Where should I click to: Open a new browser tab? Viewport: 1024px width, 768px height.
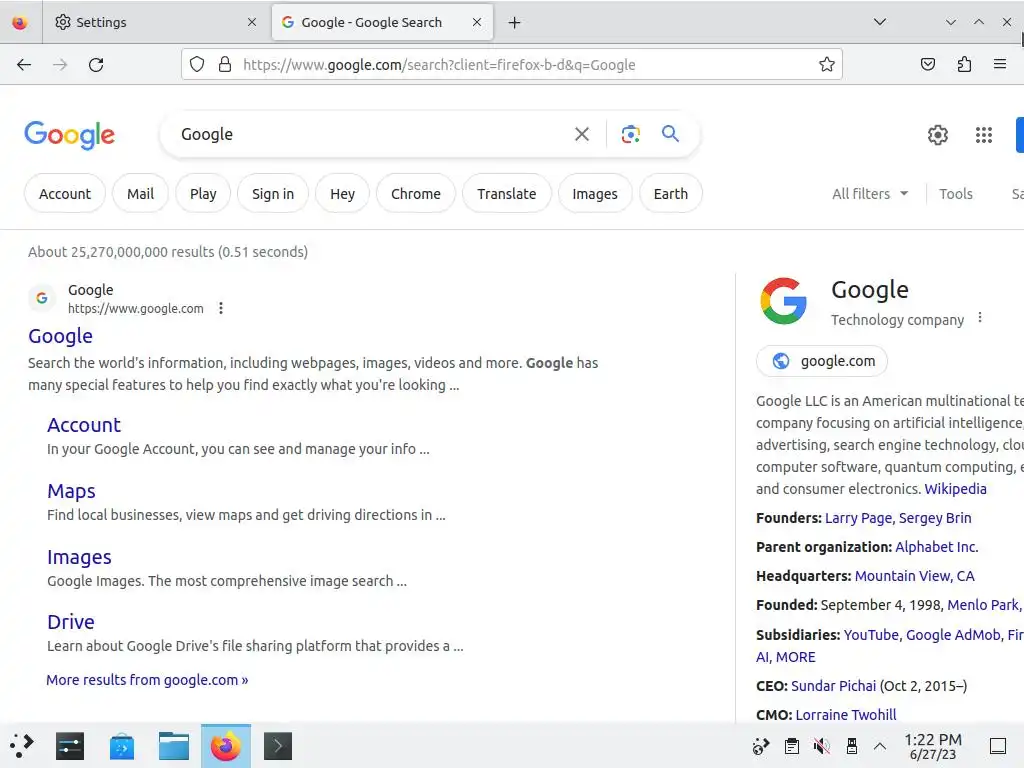tap(515, 23)
